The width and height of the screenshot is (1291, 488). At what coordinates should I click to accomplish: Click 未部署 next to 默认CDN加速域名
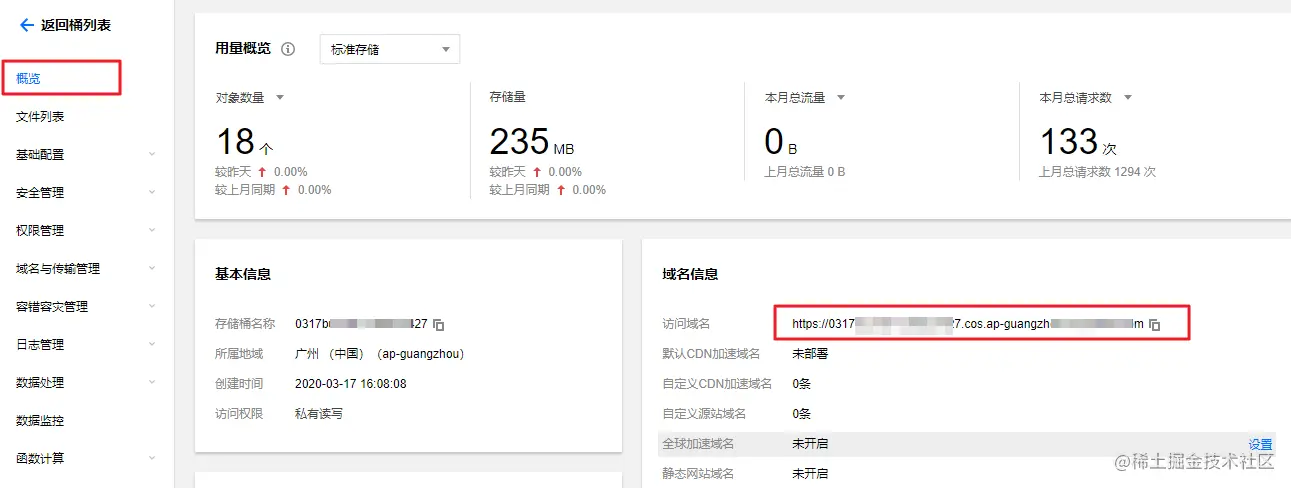(810, 354)
